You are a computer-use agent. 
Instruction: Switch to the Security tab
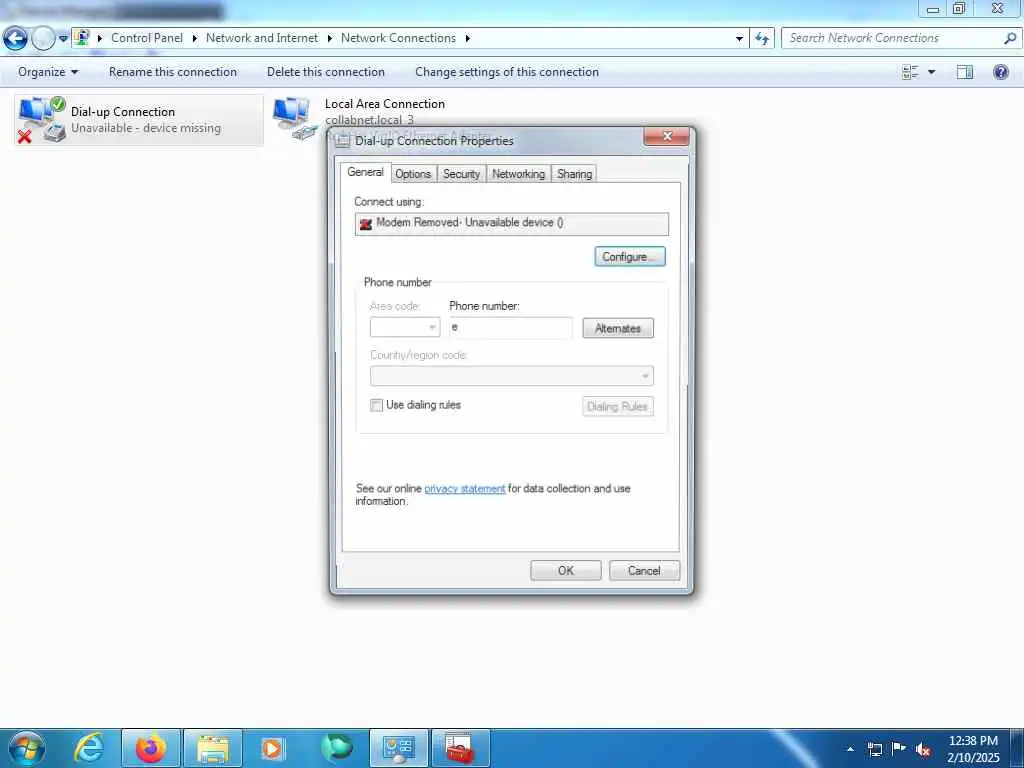461,174
